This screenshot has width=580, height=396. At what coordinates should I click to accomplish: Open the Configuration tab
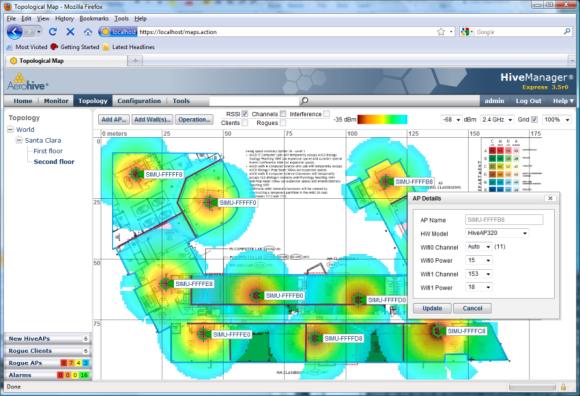click(x=139, y=101)
